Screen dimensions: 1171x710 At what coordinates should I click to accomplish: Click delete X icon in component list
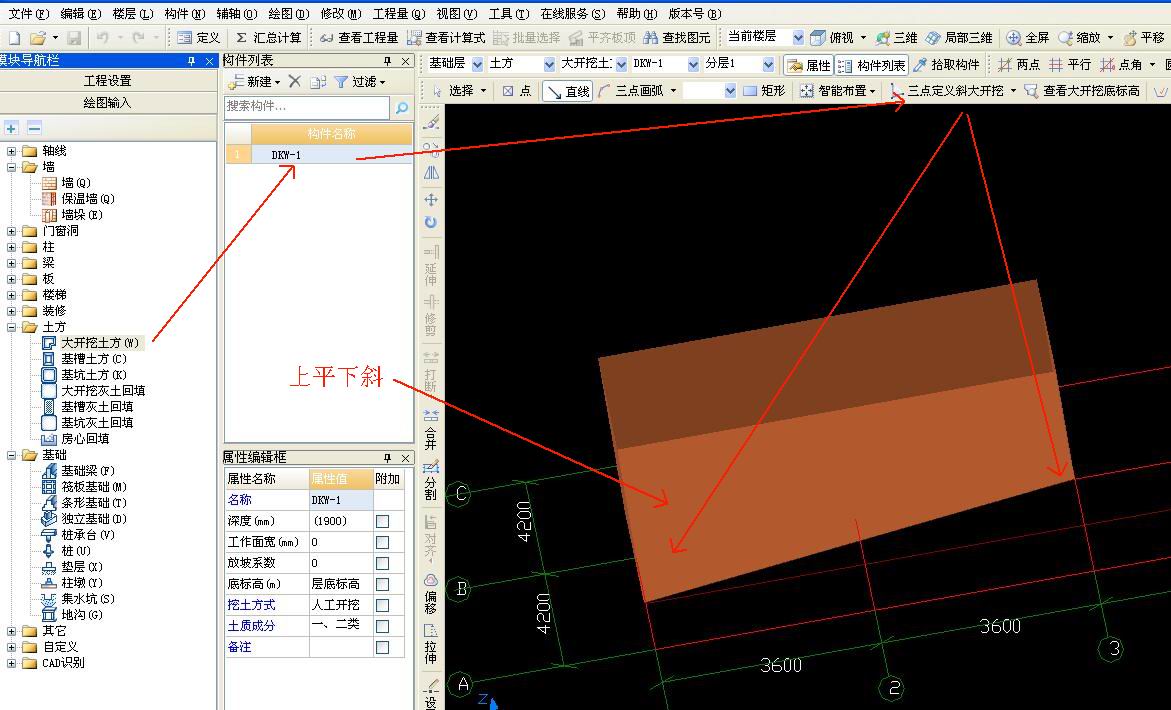click(x=295, y=81)
